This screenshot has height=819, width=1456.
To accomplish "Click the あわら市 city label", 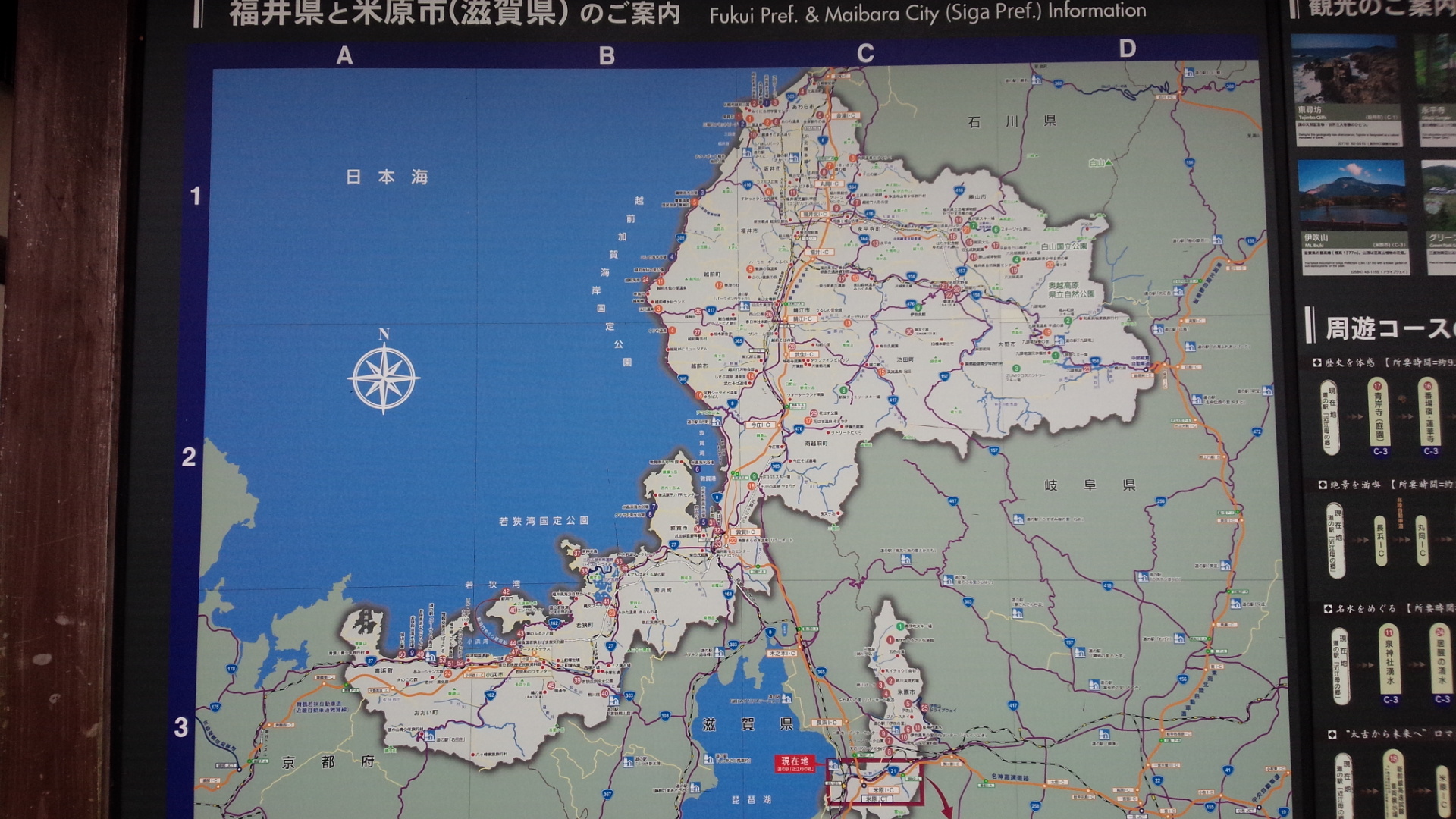I will click(804, 106).
